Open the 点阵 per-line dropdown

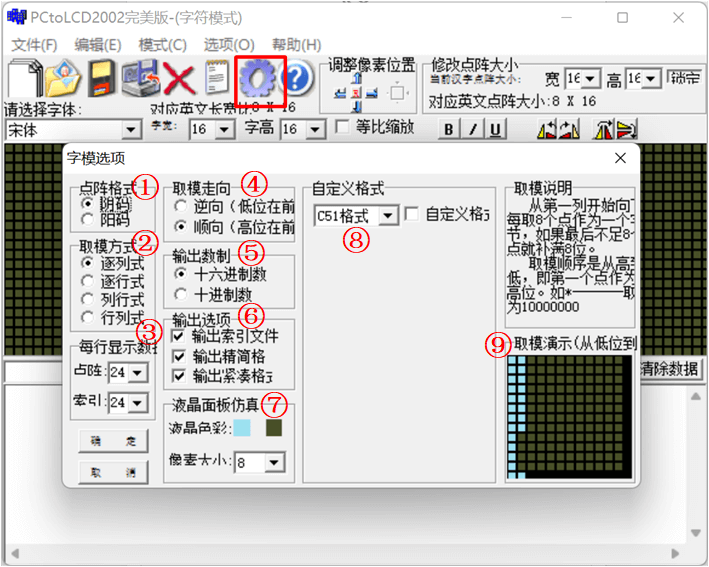click(137, 373)
